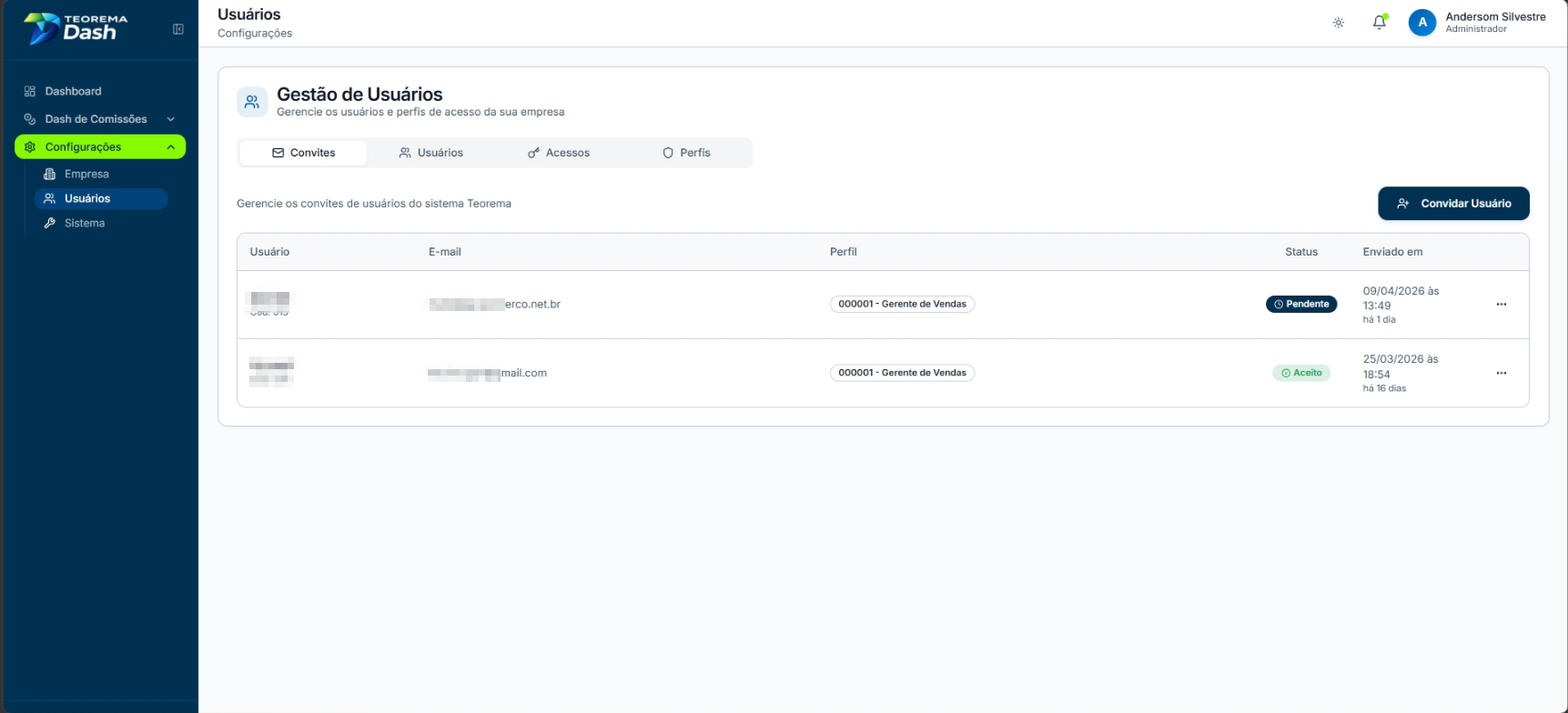Screen dimensions: 1568x713
Task: Switch to the Acessos tab
Action: point(559,153)
